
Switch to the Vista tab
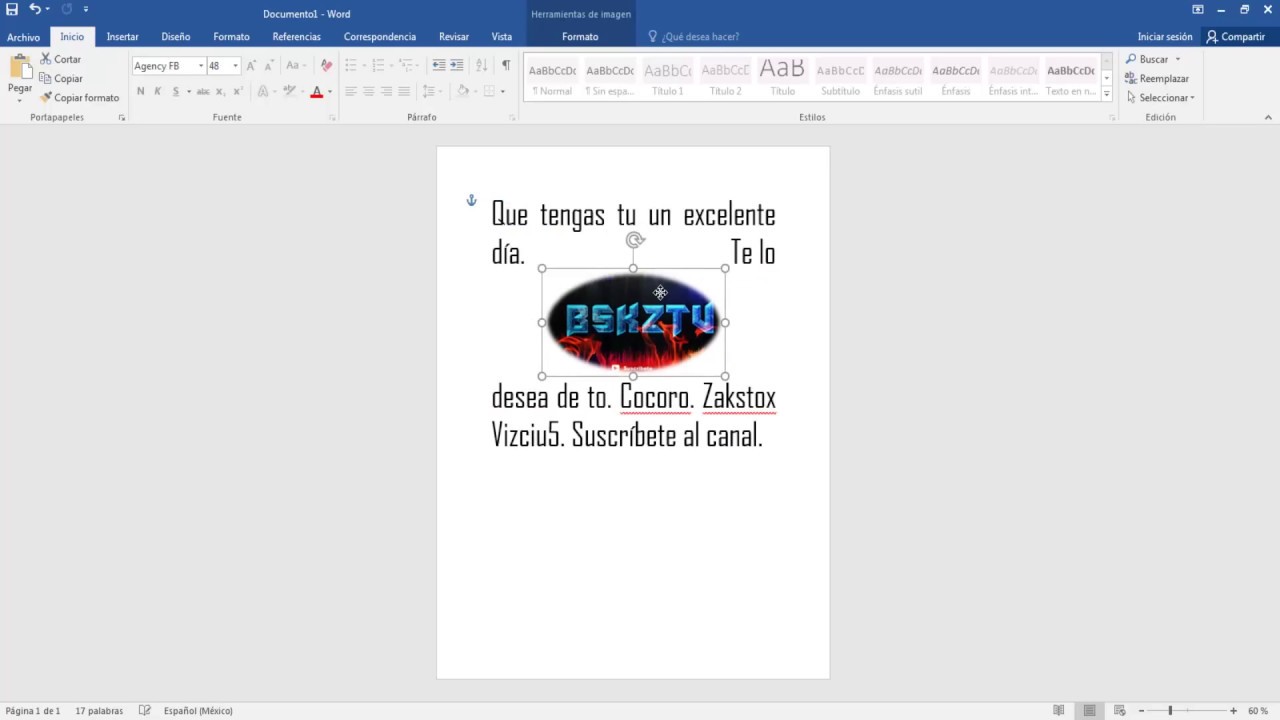click(x=502, y=37)
